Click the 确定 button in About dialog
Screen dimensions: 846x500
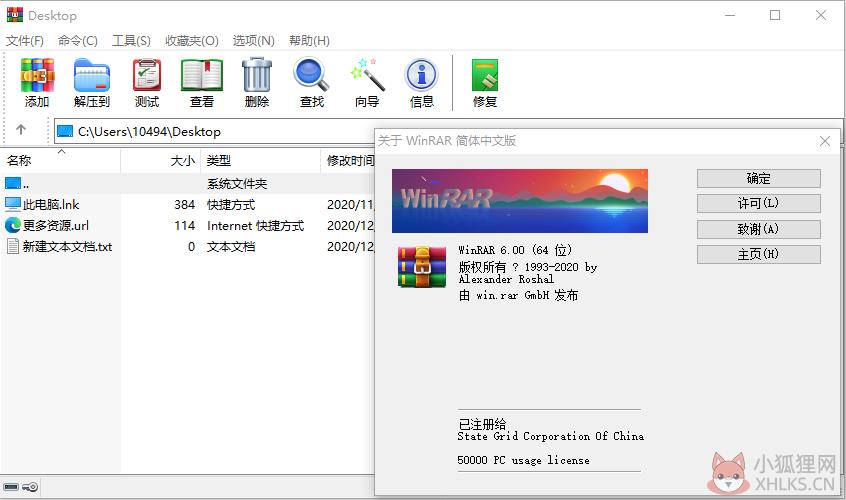(x=759, y=179)
